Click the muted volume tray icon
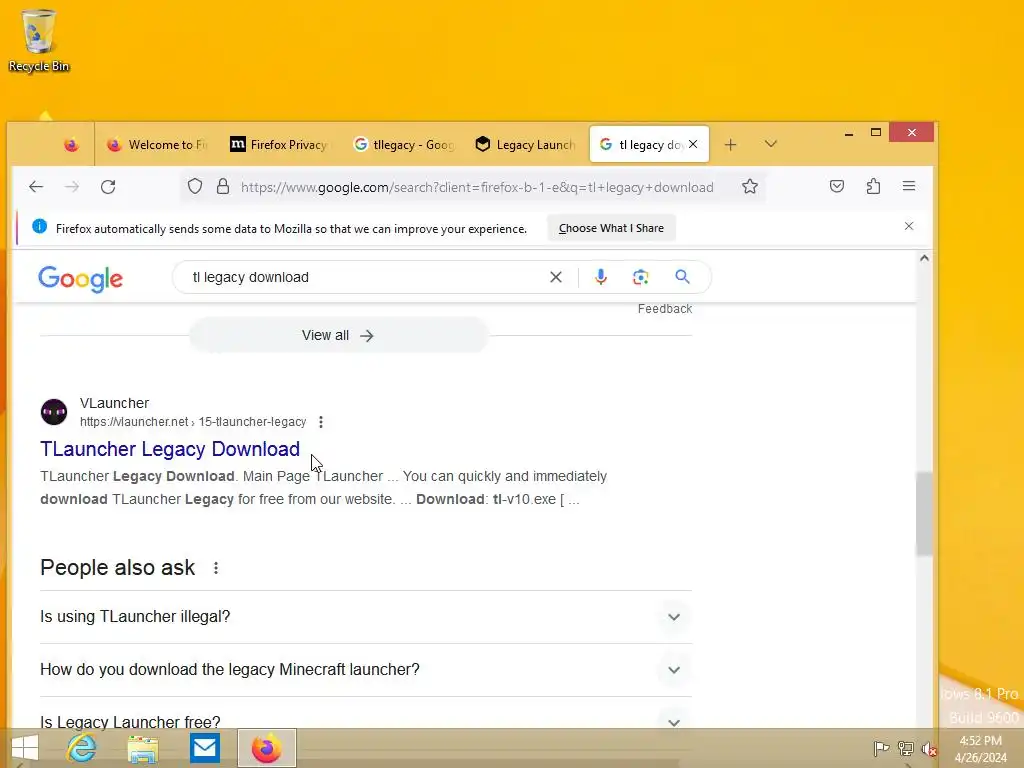The image size is (1024, 768). pos(929,749)
